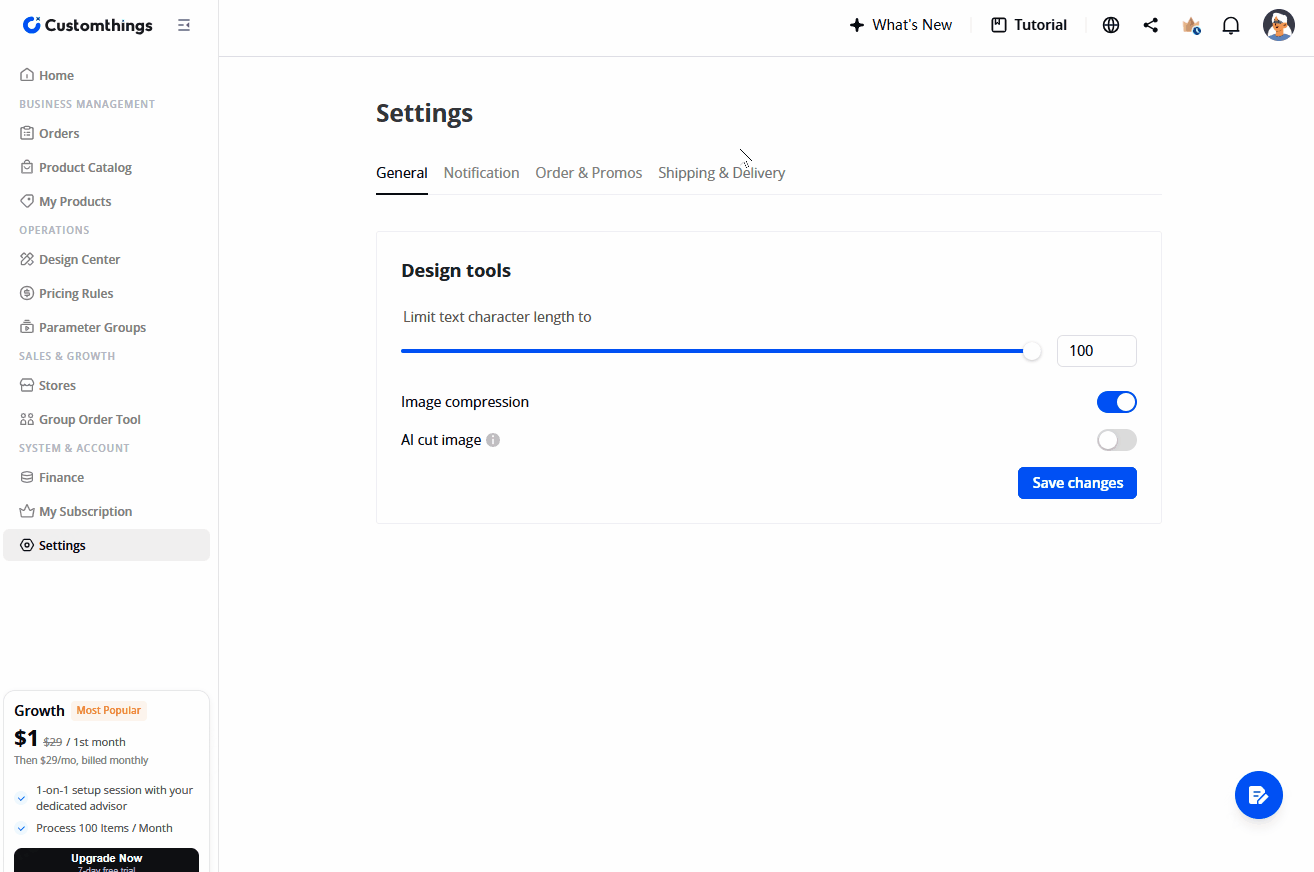
Task: Click the Most Popular badge
Action: 109,711
